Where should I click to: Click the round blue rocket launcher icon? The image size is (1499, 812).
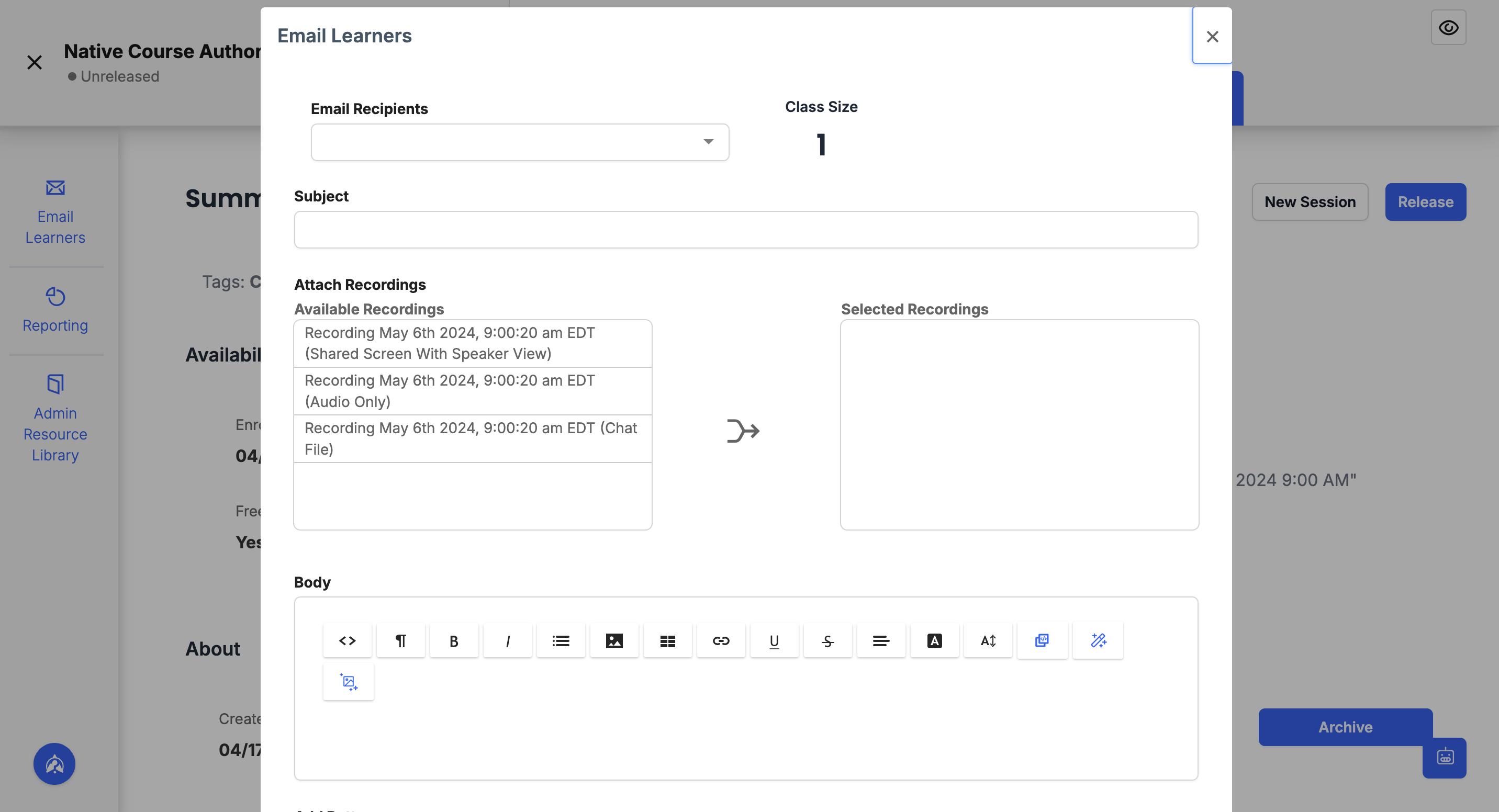[54, 764]
